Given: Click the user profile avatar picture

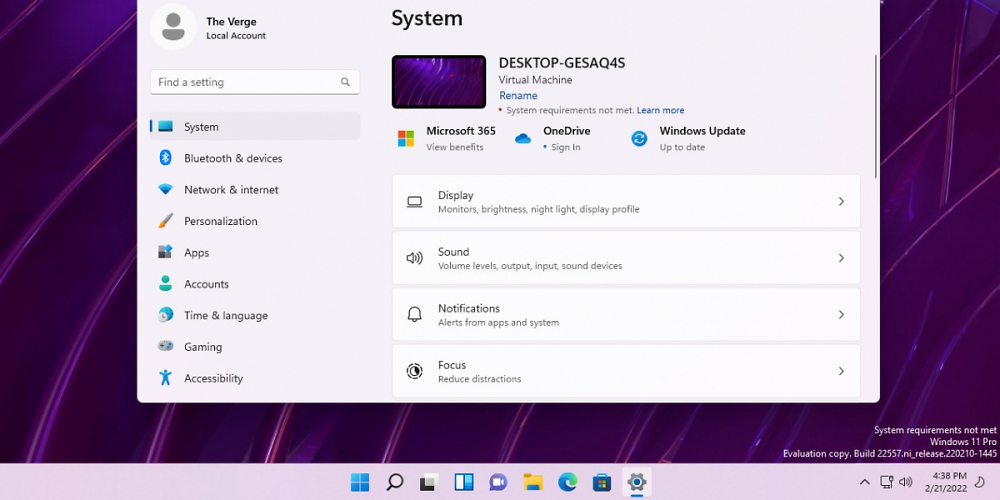Looking at the screenshot, I should [x=173, y=27].
